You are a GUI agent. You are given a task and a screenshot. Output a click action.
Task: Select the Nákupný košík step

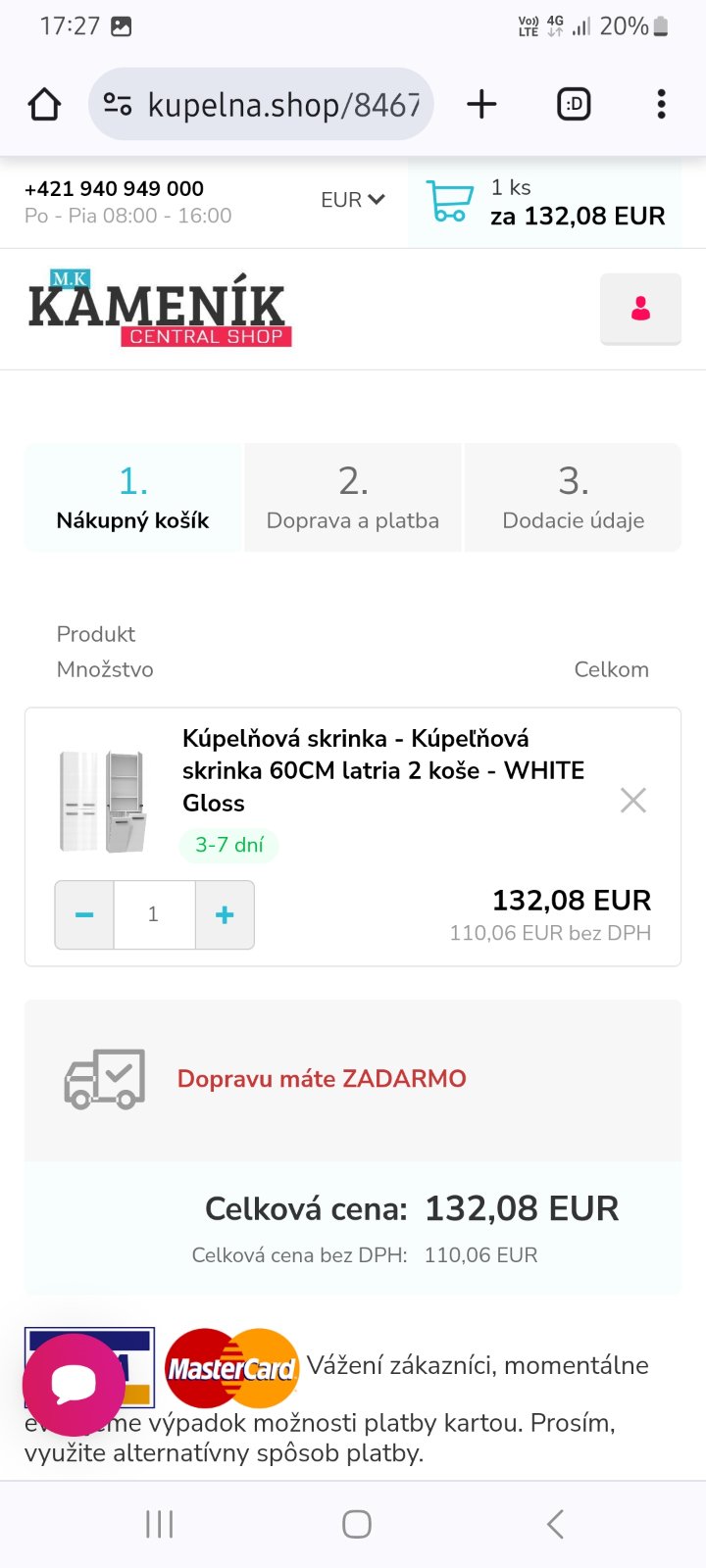point(133,498)
